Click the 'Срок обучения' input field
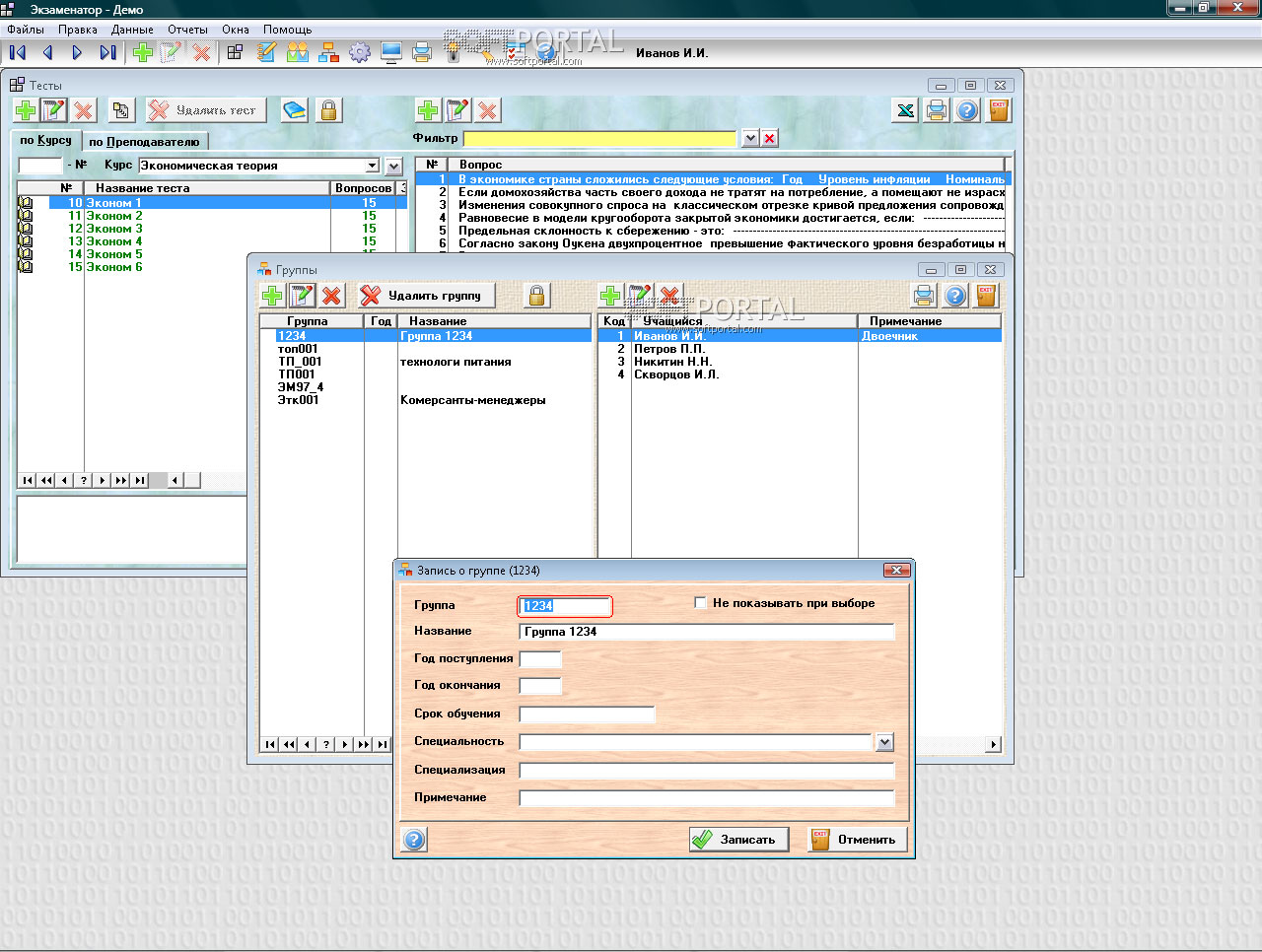Screen dimensions: 1262x952 (x=587, y=714)
